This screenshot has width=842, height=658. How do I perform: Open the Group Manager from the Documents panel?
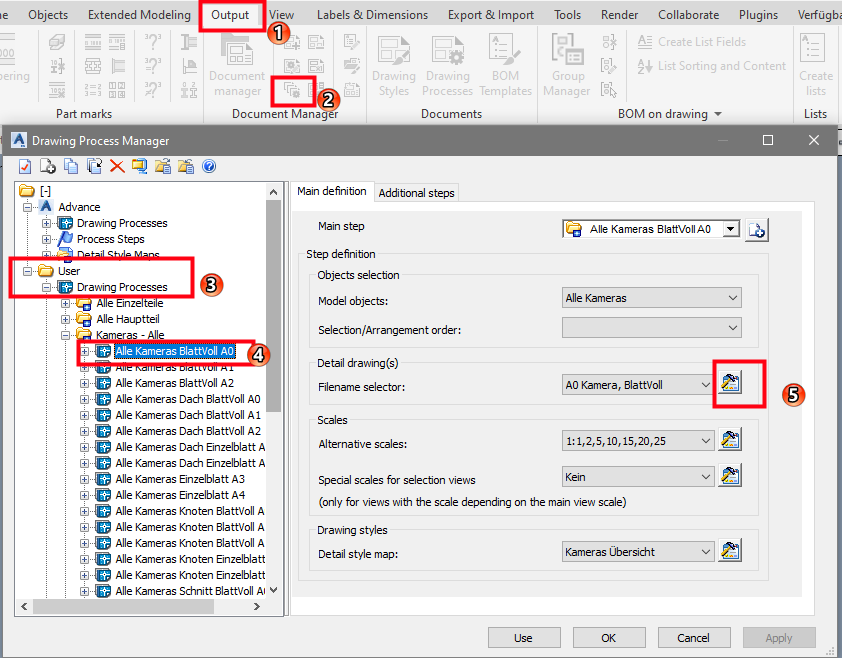[x=567, y=62]
